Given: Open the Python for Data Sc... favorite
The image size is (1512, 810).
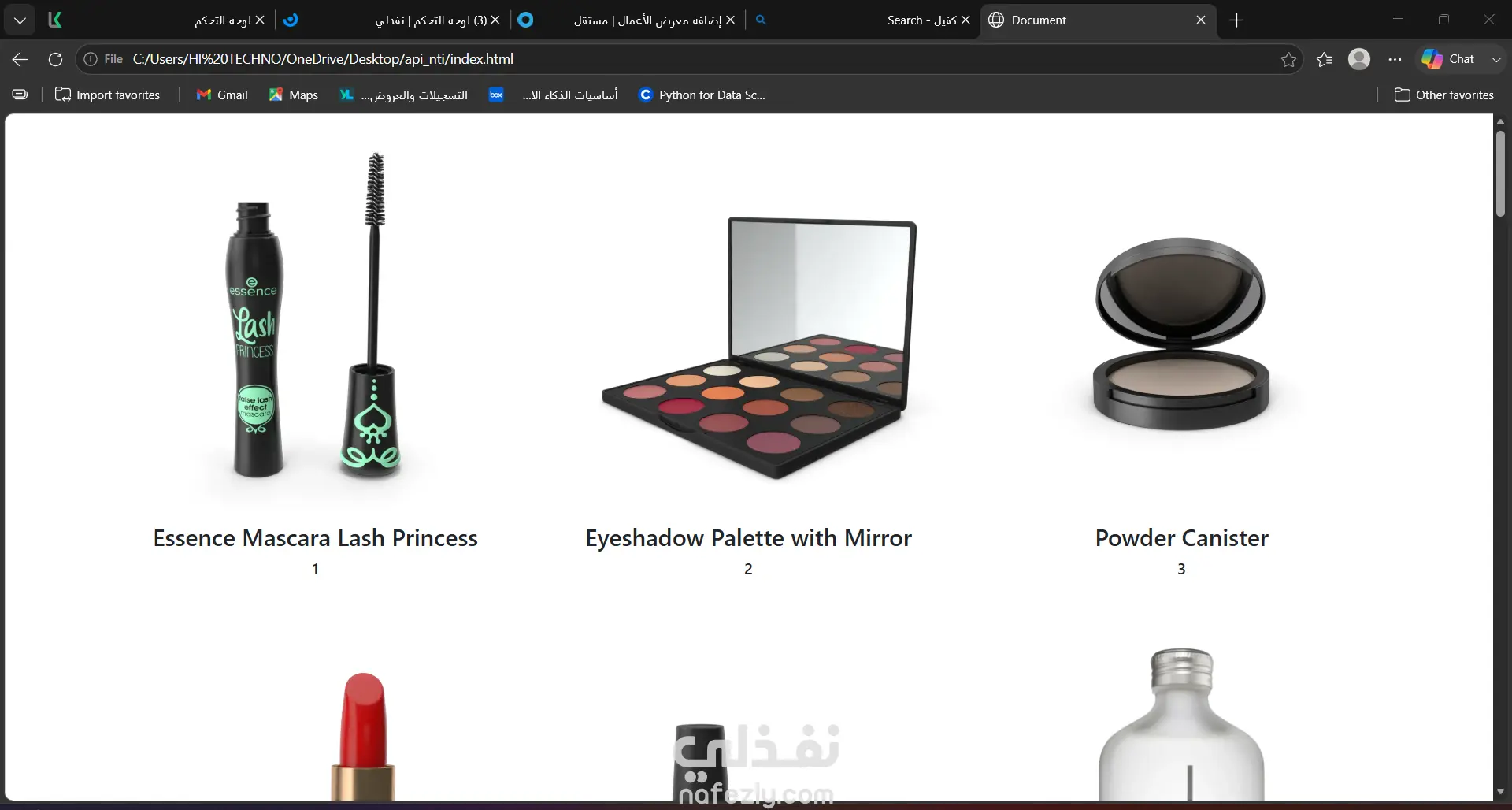Looking at the screenshot, I should click(702, 95).
